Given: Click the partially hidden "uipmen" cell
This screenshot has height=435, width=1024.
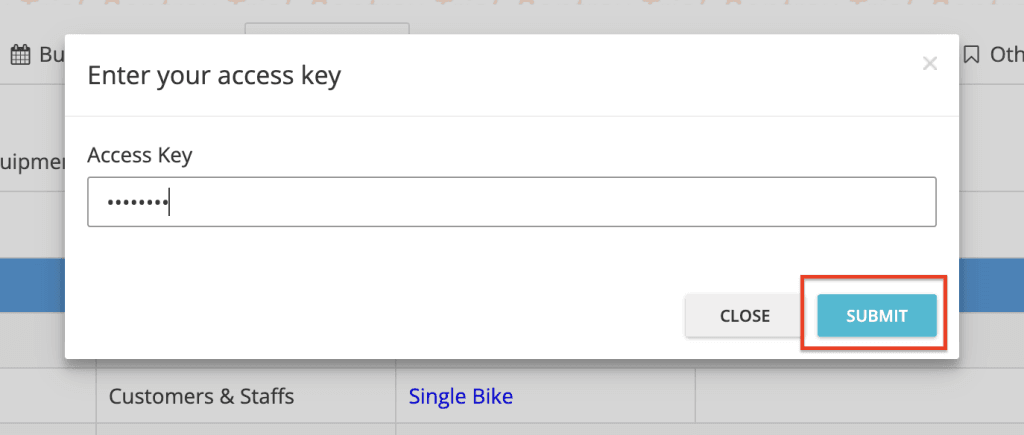Looking at the screenshot, I should coord(32,161).
